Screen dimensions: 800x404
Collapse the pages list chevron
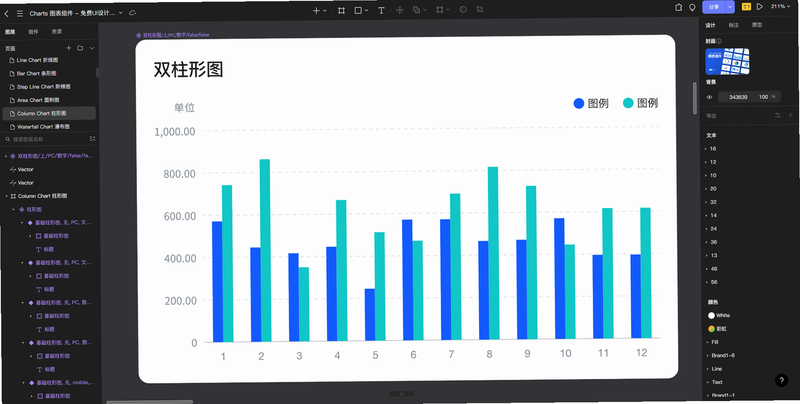tap(92, 48)
